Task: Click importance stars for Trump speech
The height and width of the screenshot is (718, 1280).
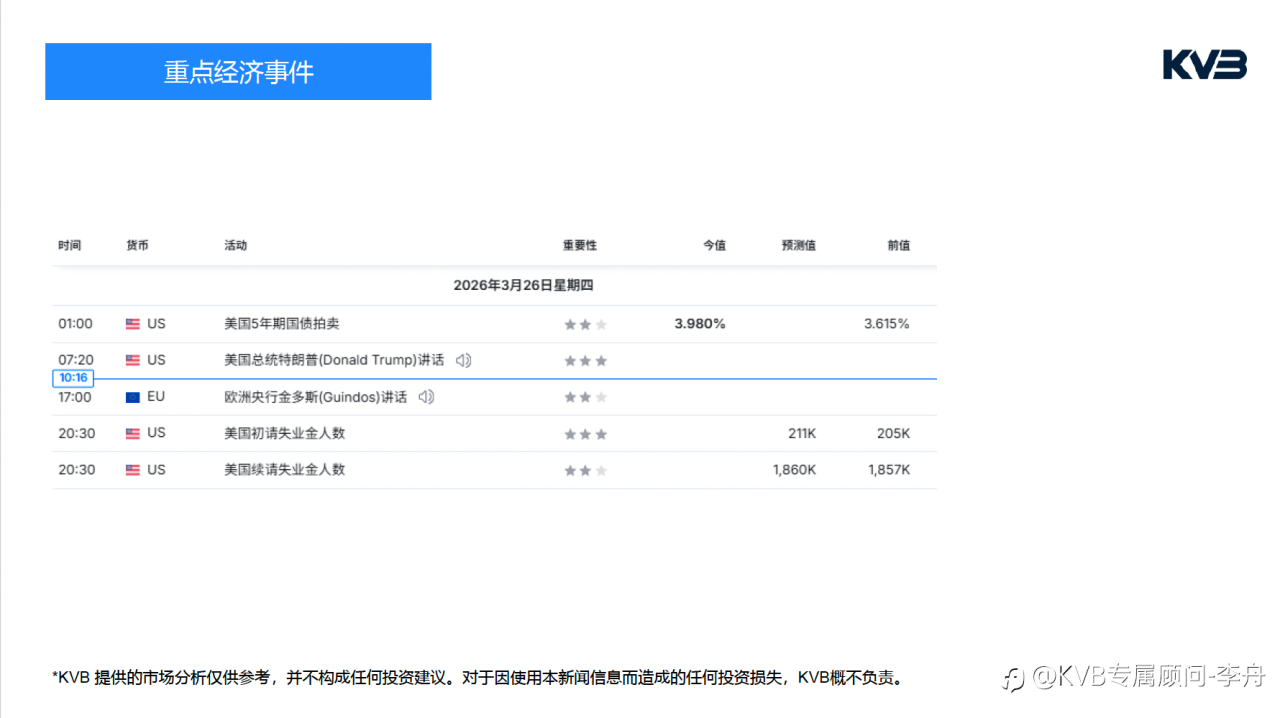Action: 586,360
